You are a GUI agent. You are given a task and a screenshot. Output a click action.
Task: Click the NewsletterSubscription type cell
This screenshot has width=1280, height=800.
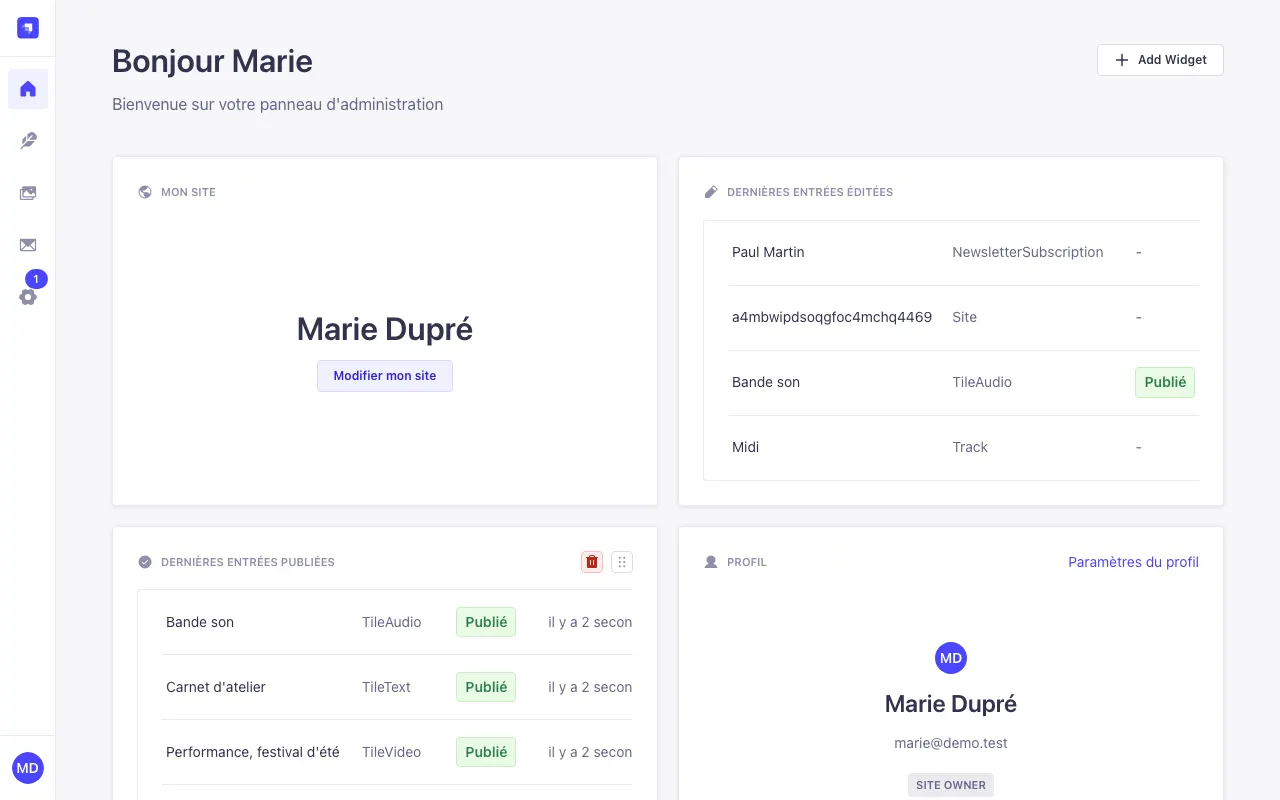pos(1028,252)
